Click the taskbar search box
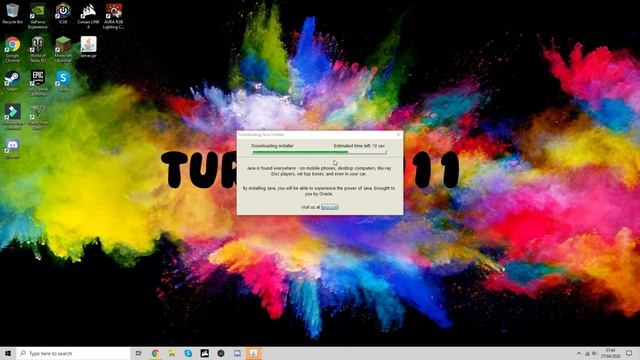This screenshot has height=360, width=640. (x=73, y=353)
